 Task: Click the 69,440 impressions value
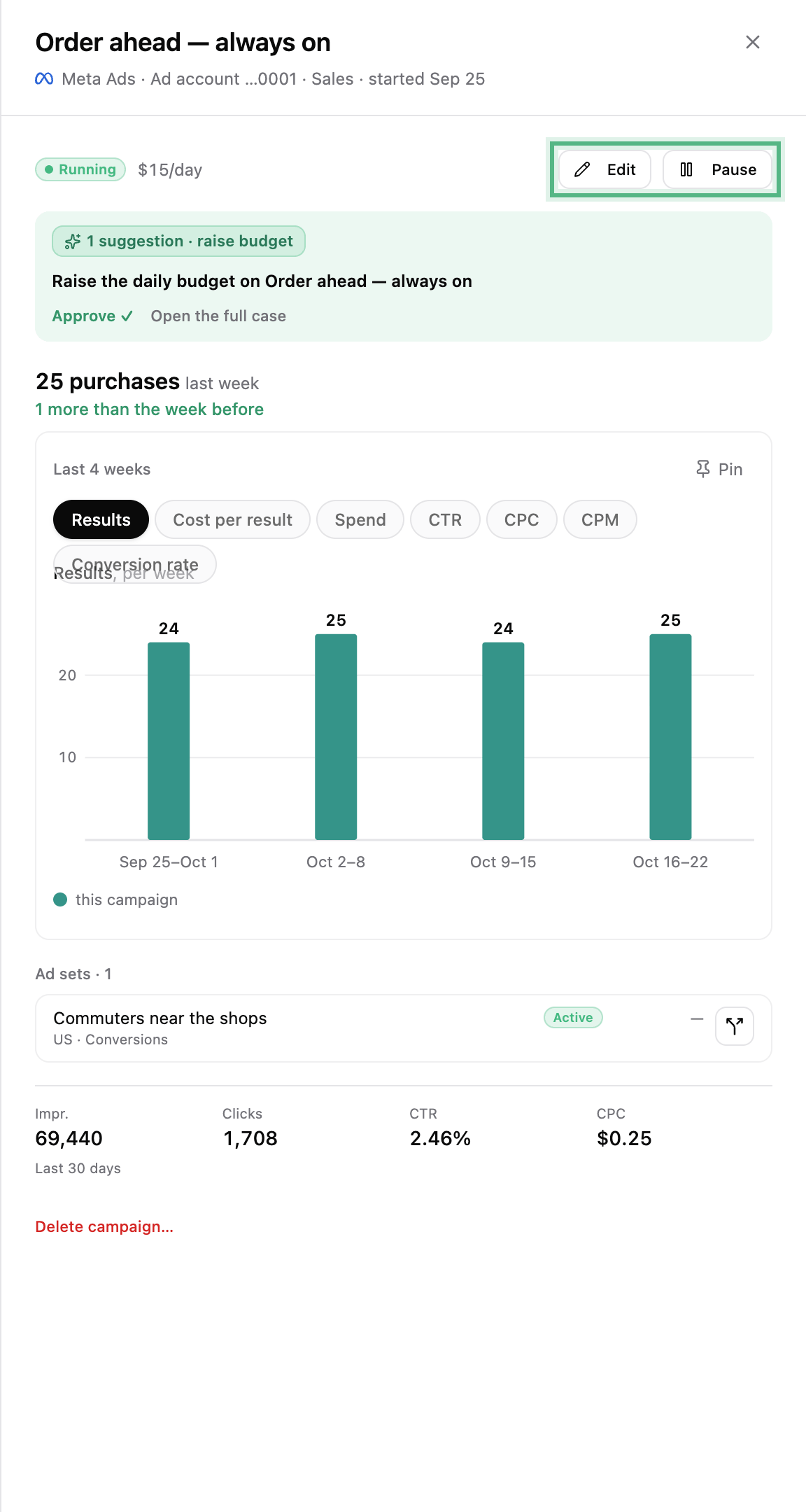(x=69, y=1138)
